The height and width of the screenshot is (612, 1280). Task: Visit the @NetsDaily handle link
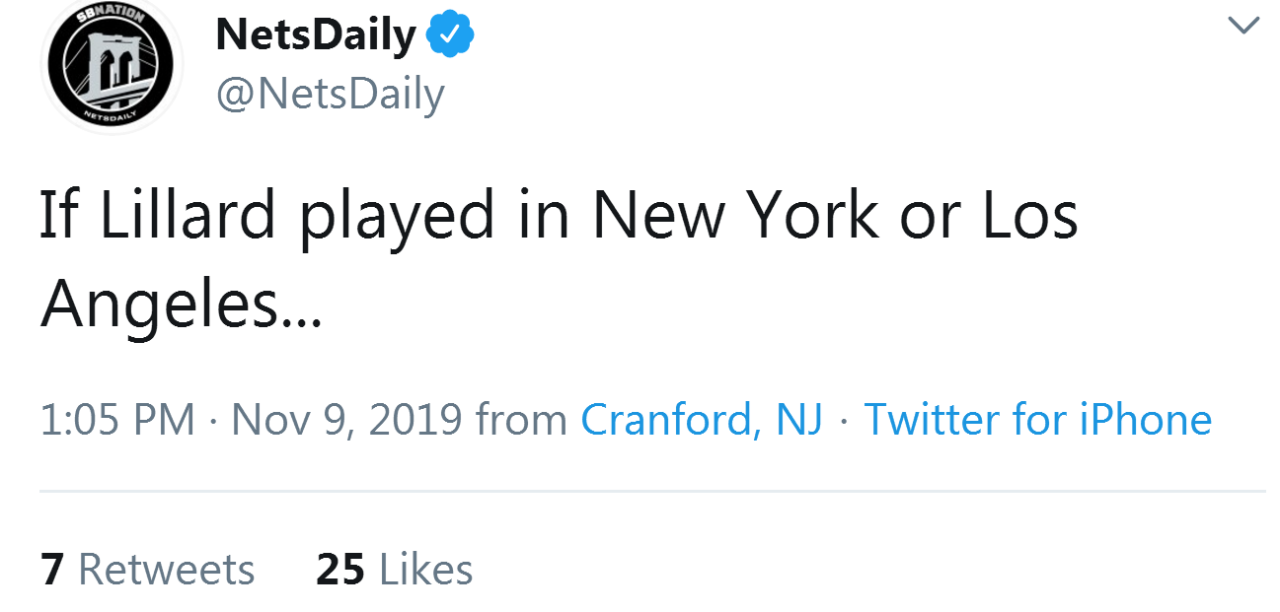(x=330, y=94)
